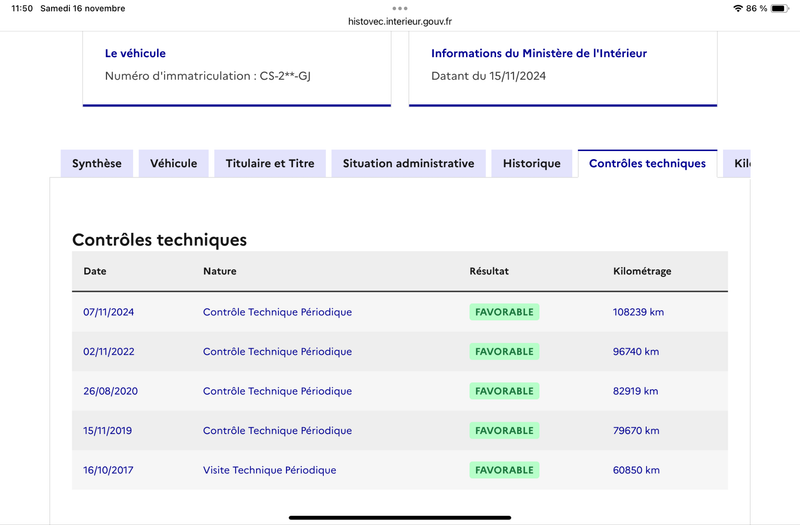Click the Kilométrage column header
800x525 pixels.
(x=642, y=271)
